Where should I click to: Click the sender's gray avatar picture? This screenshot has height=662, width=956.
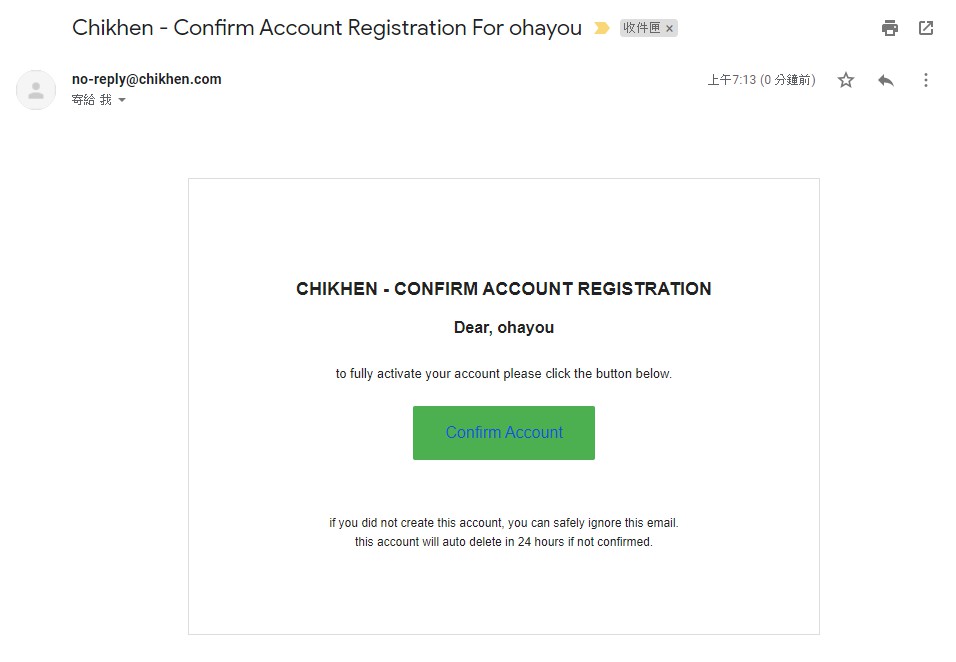point(36,90)
